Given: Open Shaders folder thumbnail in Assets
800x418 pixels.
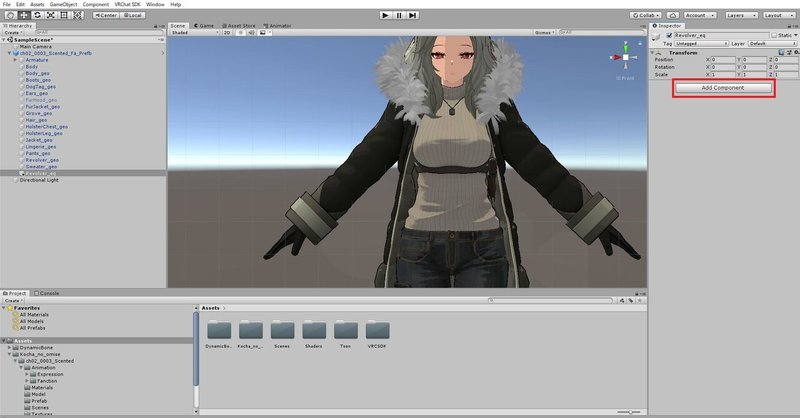Looking at the screenshot, I should click(314, 330).
